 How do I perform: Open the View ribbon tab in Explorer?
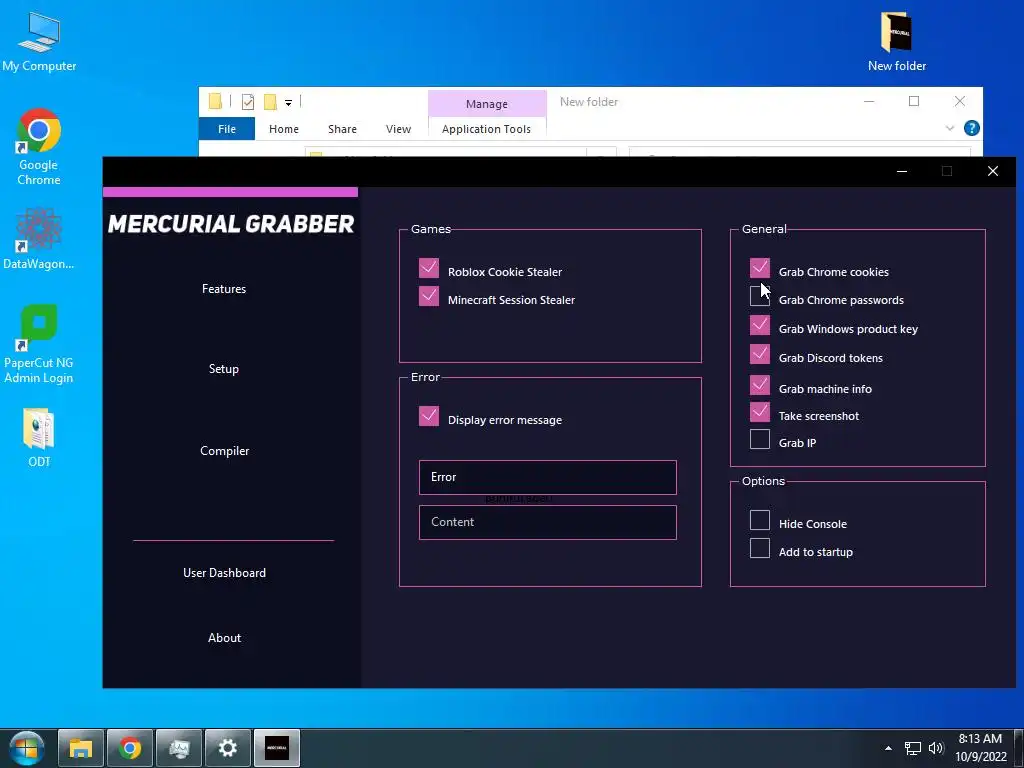click(398, 129)
